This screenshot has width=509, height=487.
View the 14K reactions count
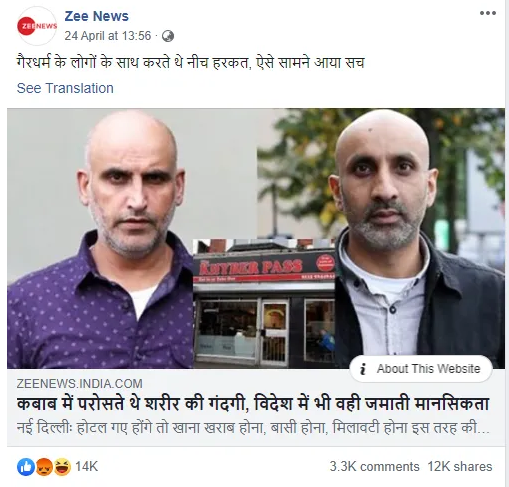86,467
